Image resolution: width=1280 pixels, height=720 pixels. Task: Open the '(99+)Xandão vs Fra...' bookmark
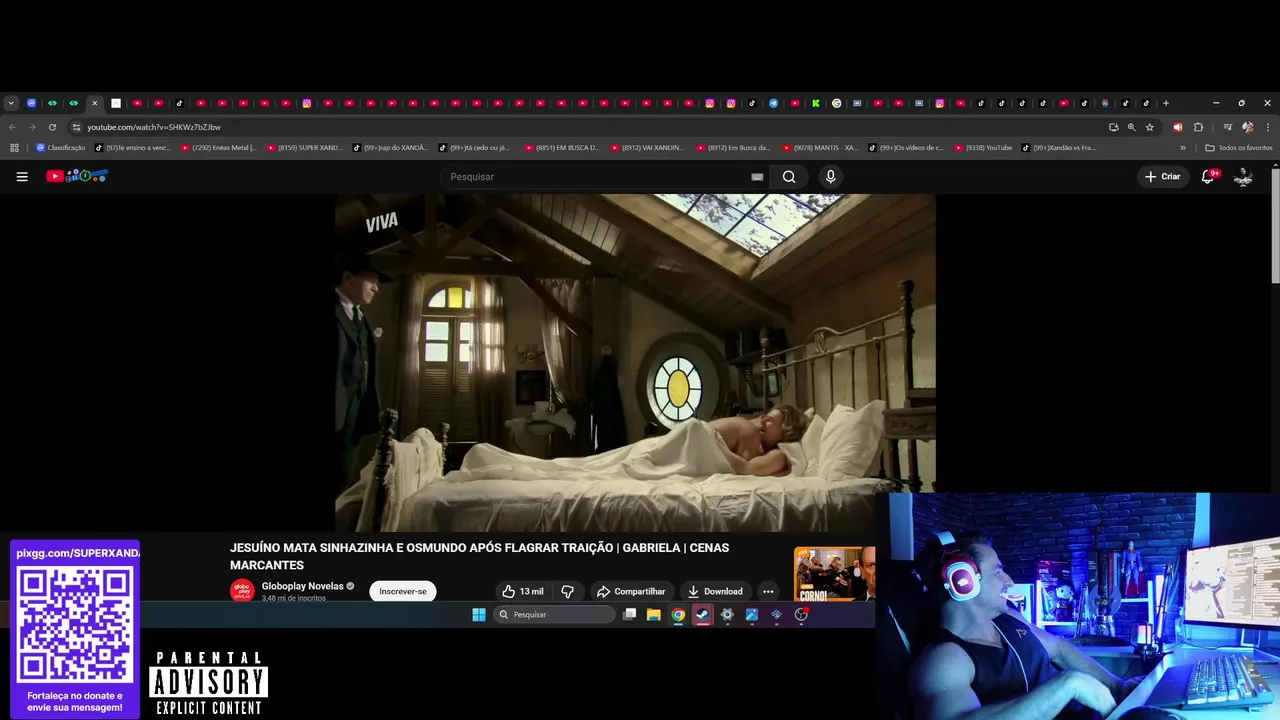[x=1058, y=148]
